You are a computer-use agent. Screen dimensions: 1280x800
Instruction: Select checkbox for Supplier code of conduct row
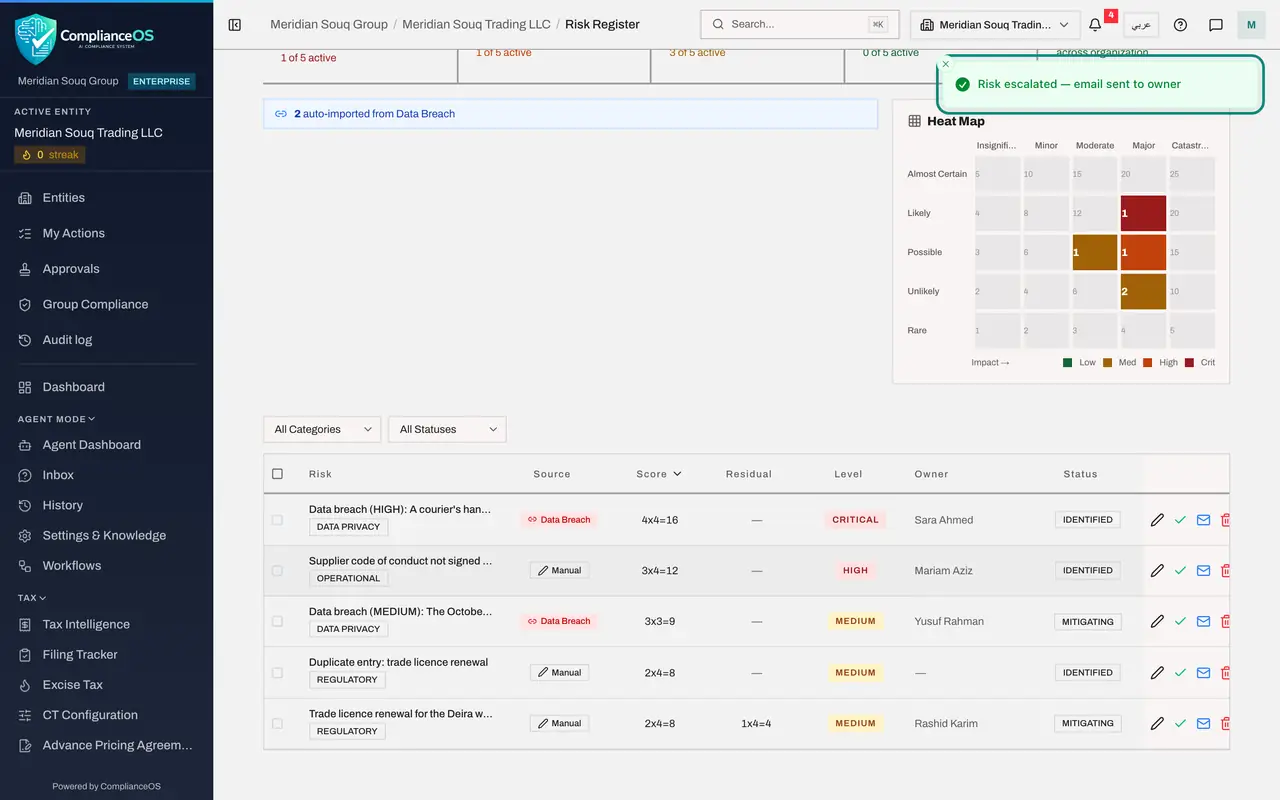pyautogui.click(x=277, y=571)
